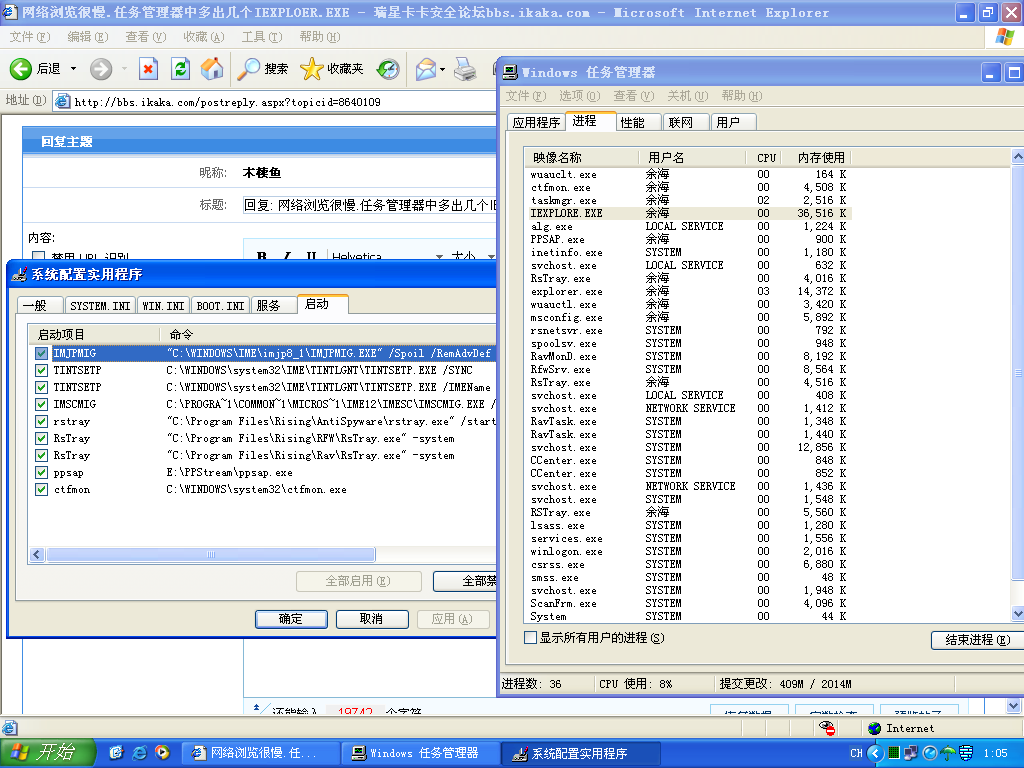Click IE Refresh icon
1024x768 pixels.
[180, 69]
